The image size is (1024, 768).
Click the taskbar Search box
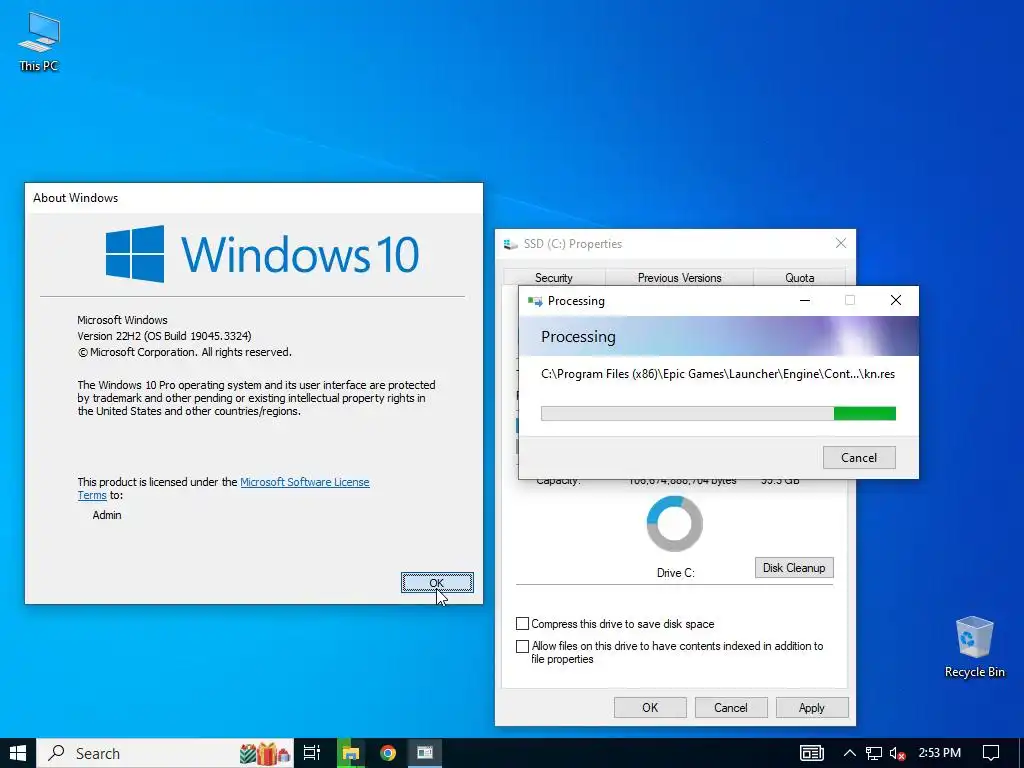pyautogui.click(x=165, y=753)
